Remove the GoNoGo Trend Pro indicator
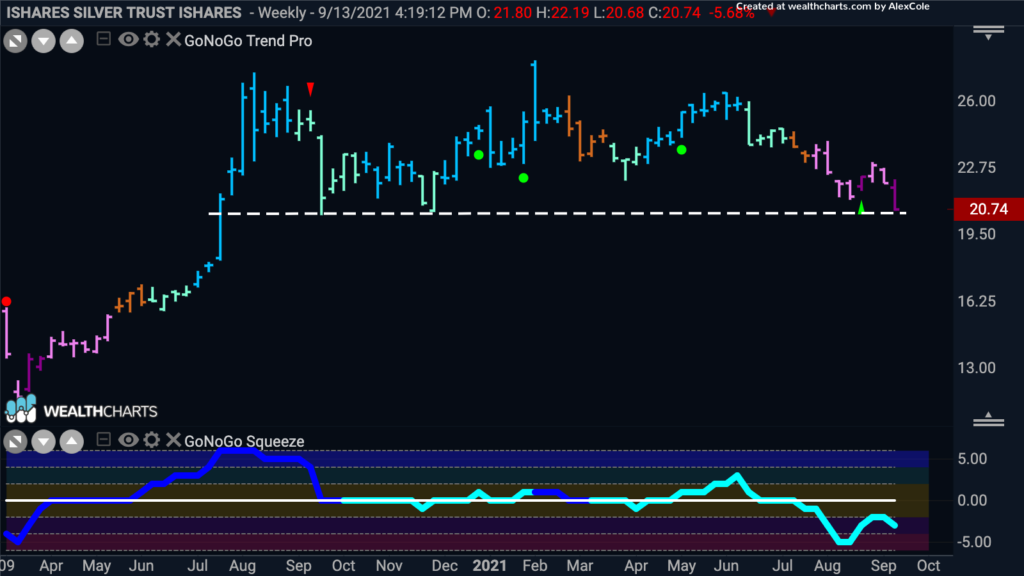Screen dimensions: 1024x576 172,39
